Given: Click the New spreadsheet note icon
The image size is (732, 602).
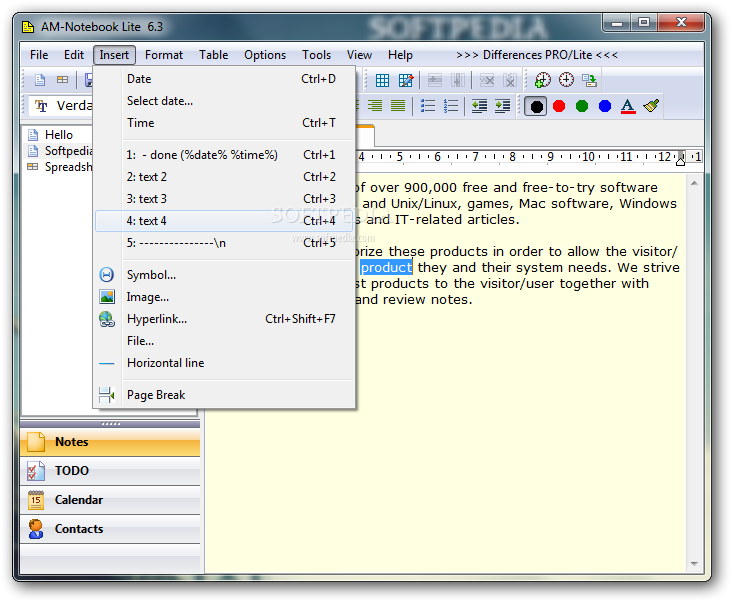Looking at the screenshot, I should tap(62, 80).
